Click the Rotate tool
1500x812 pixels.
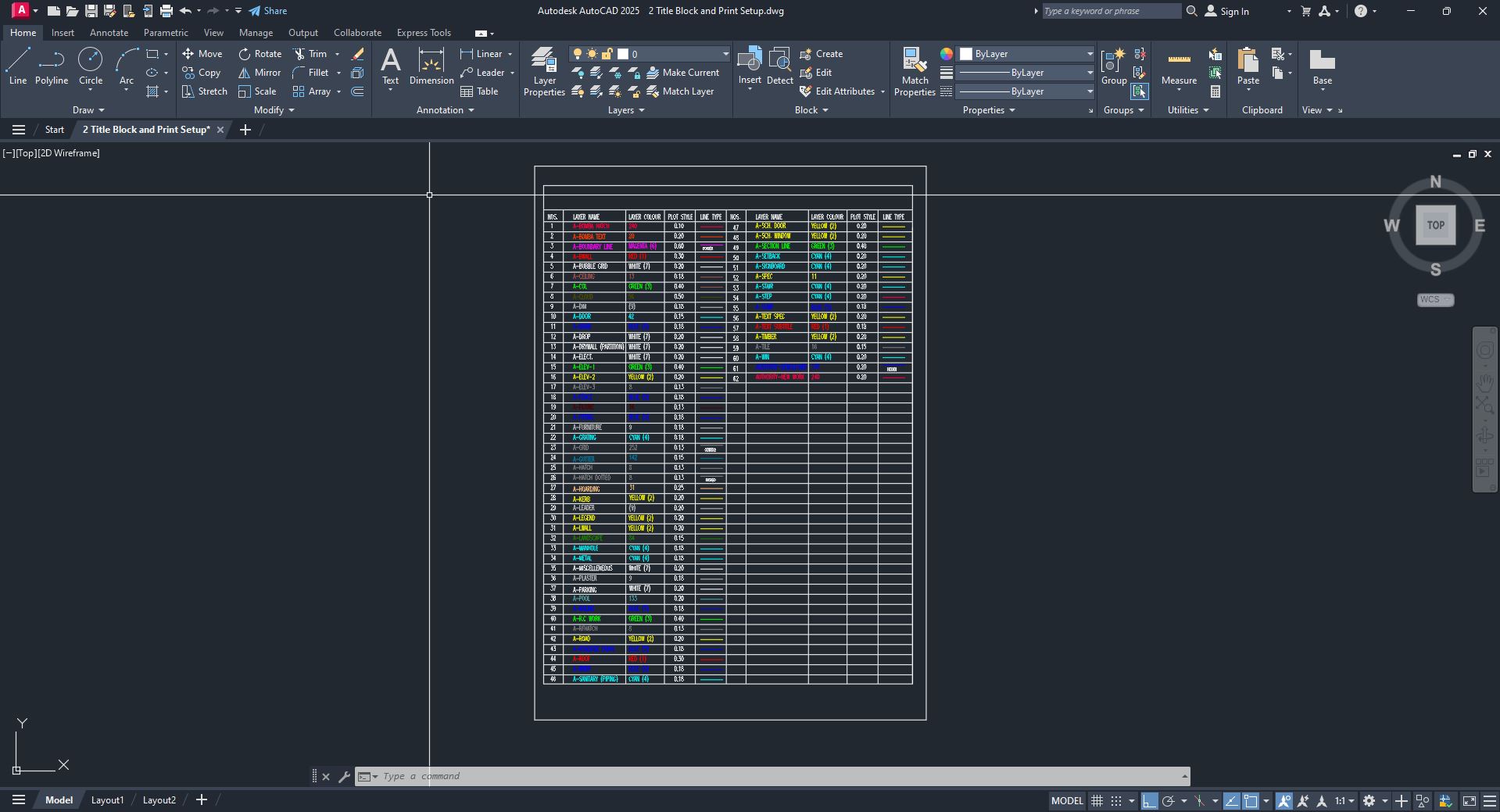[x=260, y=54]
